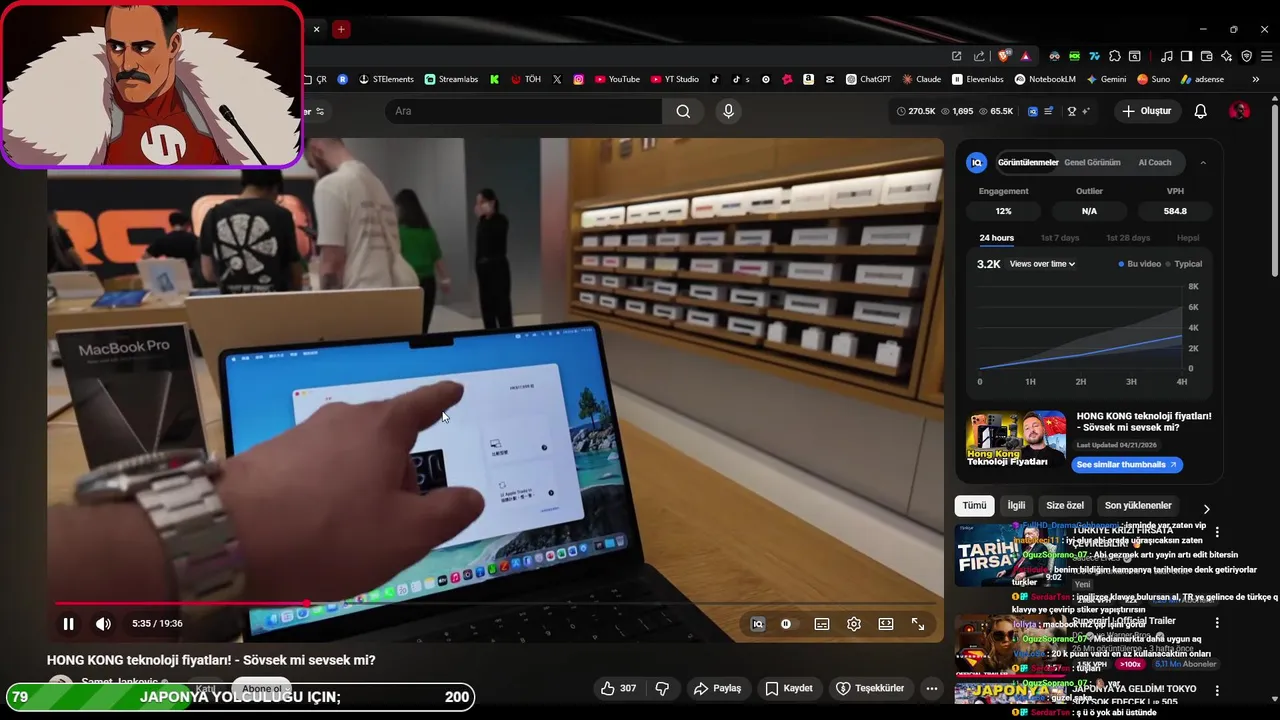
Task: Open the NotebookLM bookmark
Action: [1045, 79]
